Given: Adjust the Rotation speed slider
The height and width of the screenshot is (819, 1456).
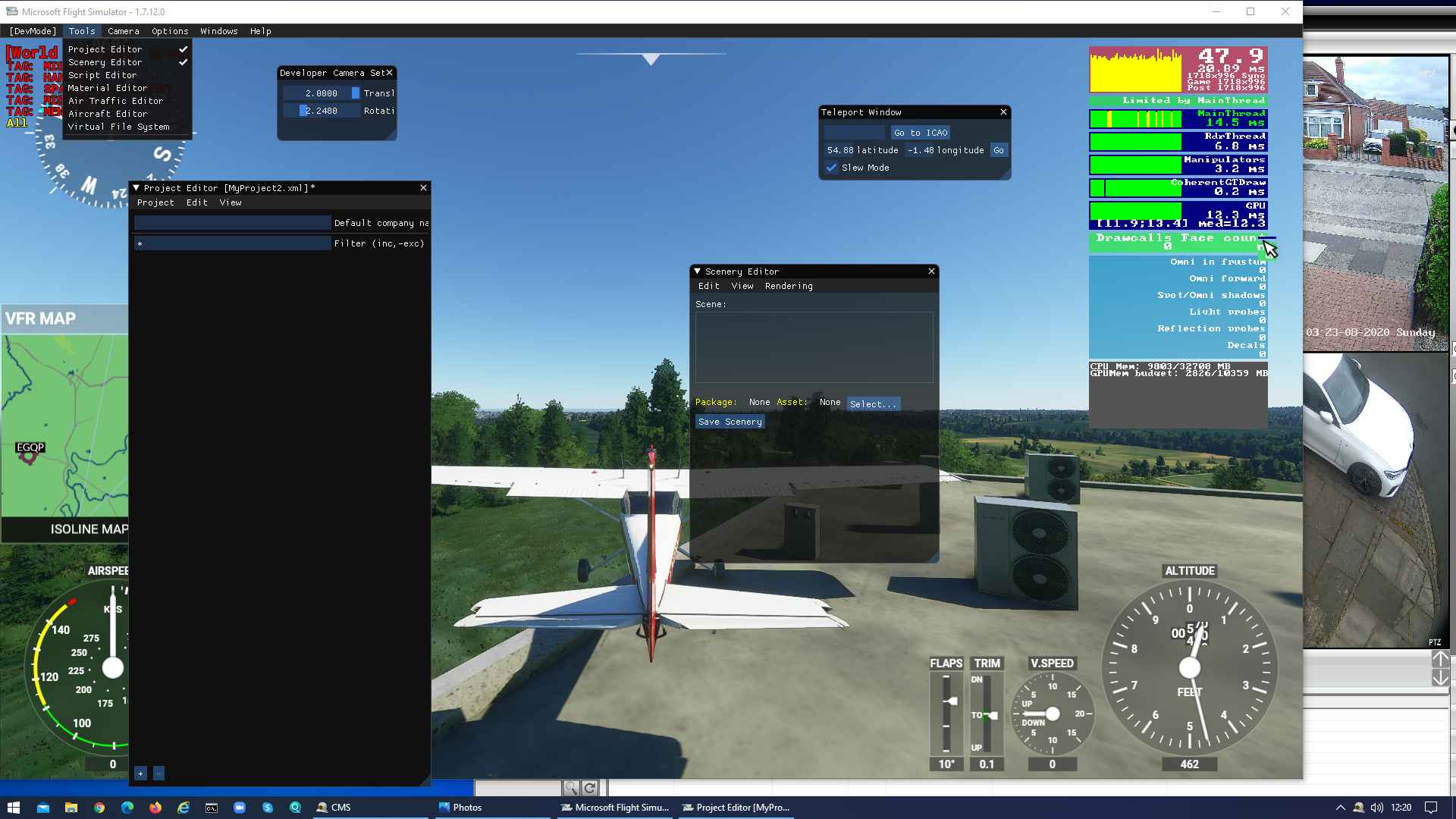Looking at the screenshot, I should click(x=322, y=111).
